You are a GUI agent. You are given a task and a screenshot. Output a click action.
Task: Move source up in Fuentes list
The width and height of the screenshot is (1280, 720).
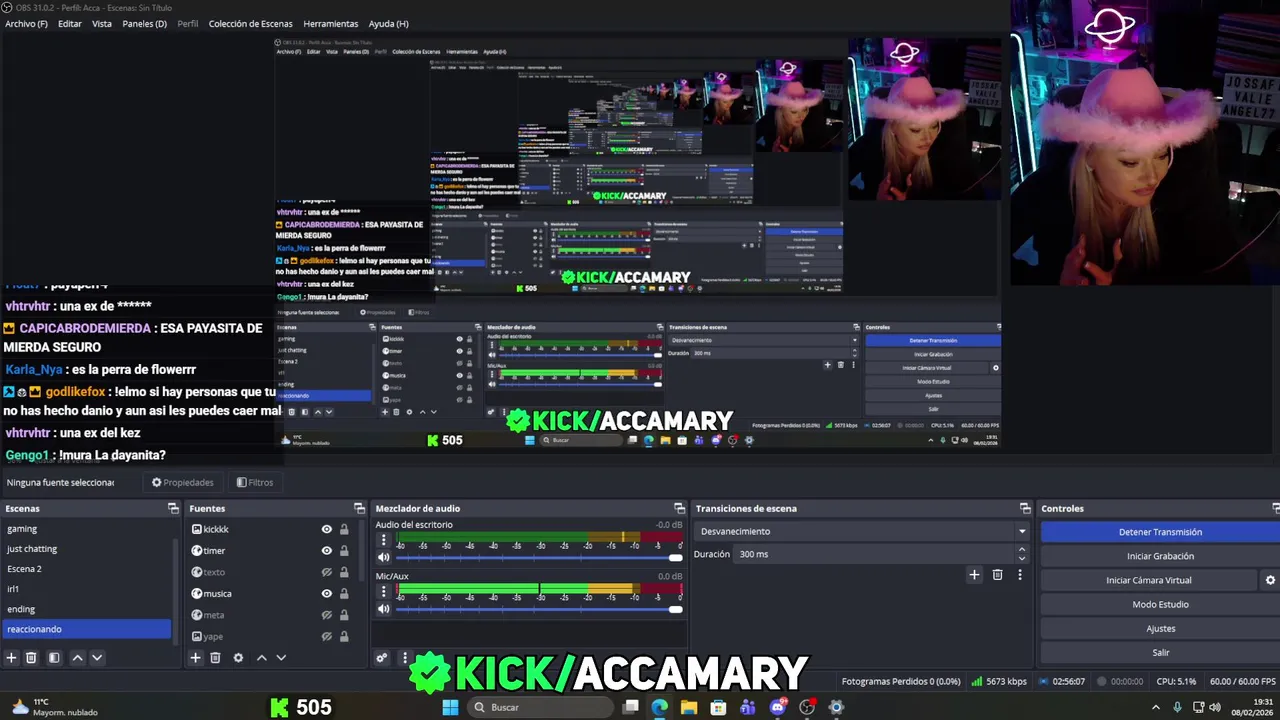click(261, 657)
